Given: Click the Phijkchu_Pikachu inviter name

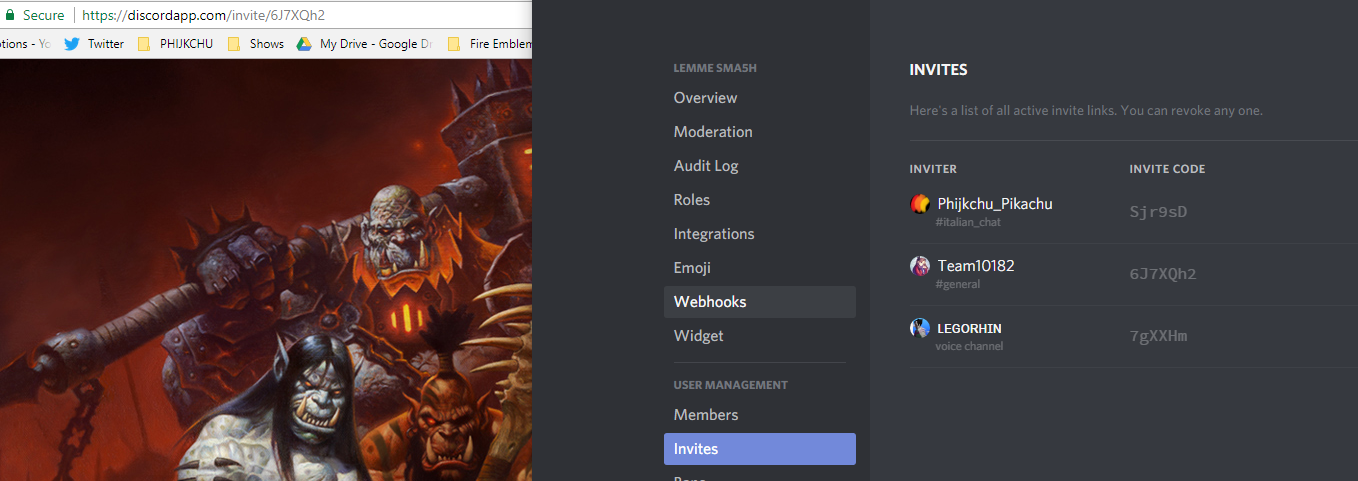Looking at the screenshot, I should [995, 204].
